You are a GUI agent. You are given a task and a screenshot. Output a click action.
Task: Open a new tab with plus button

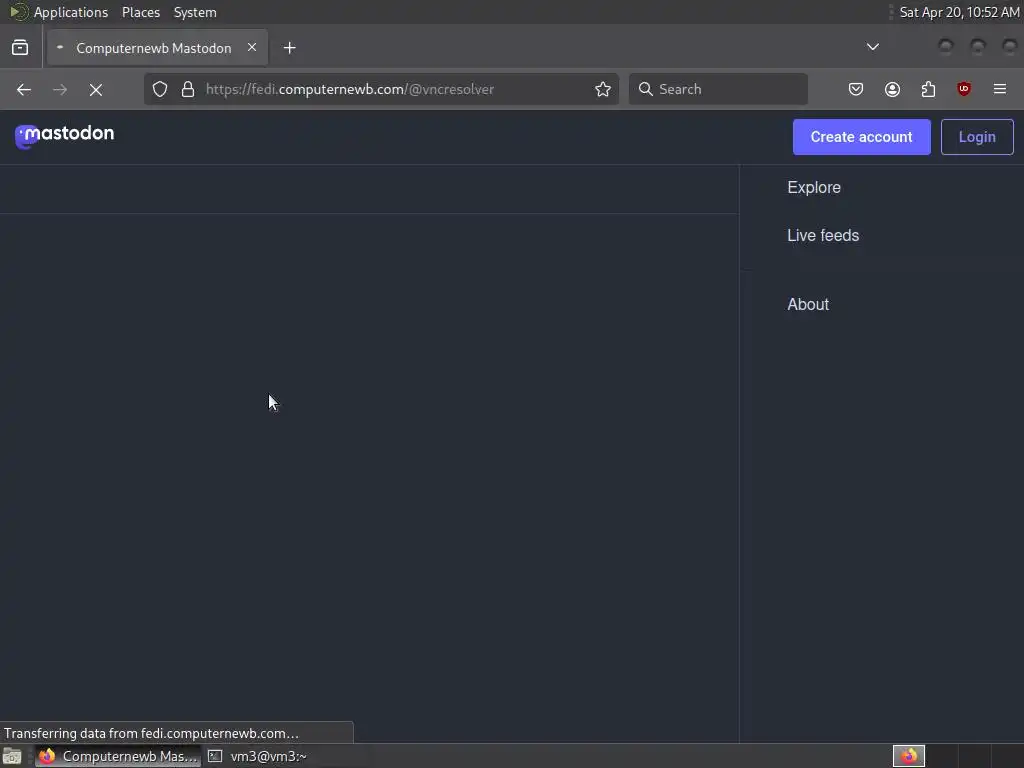[x=289, y=48]
